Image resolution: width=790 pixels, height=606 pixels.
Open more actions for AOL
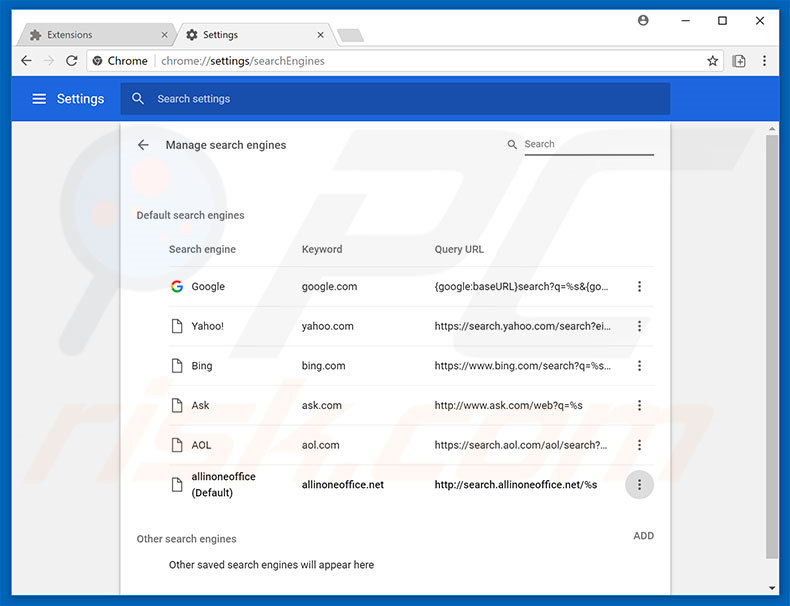pos(639,445)
